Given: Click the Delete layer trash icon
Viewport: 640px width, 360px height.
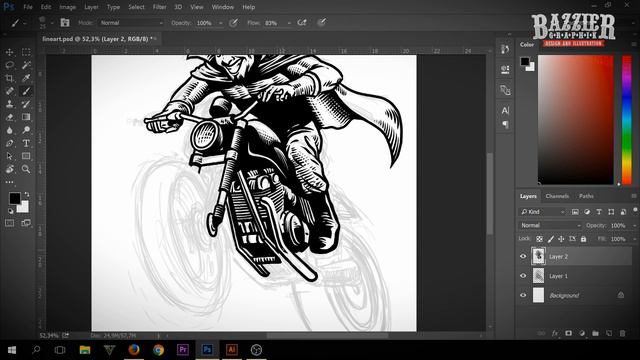Looking at the screenshot, I should (x=622, y=333).
